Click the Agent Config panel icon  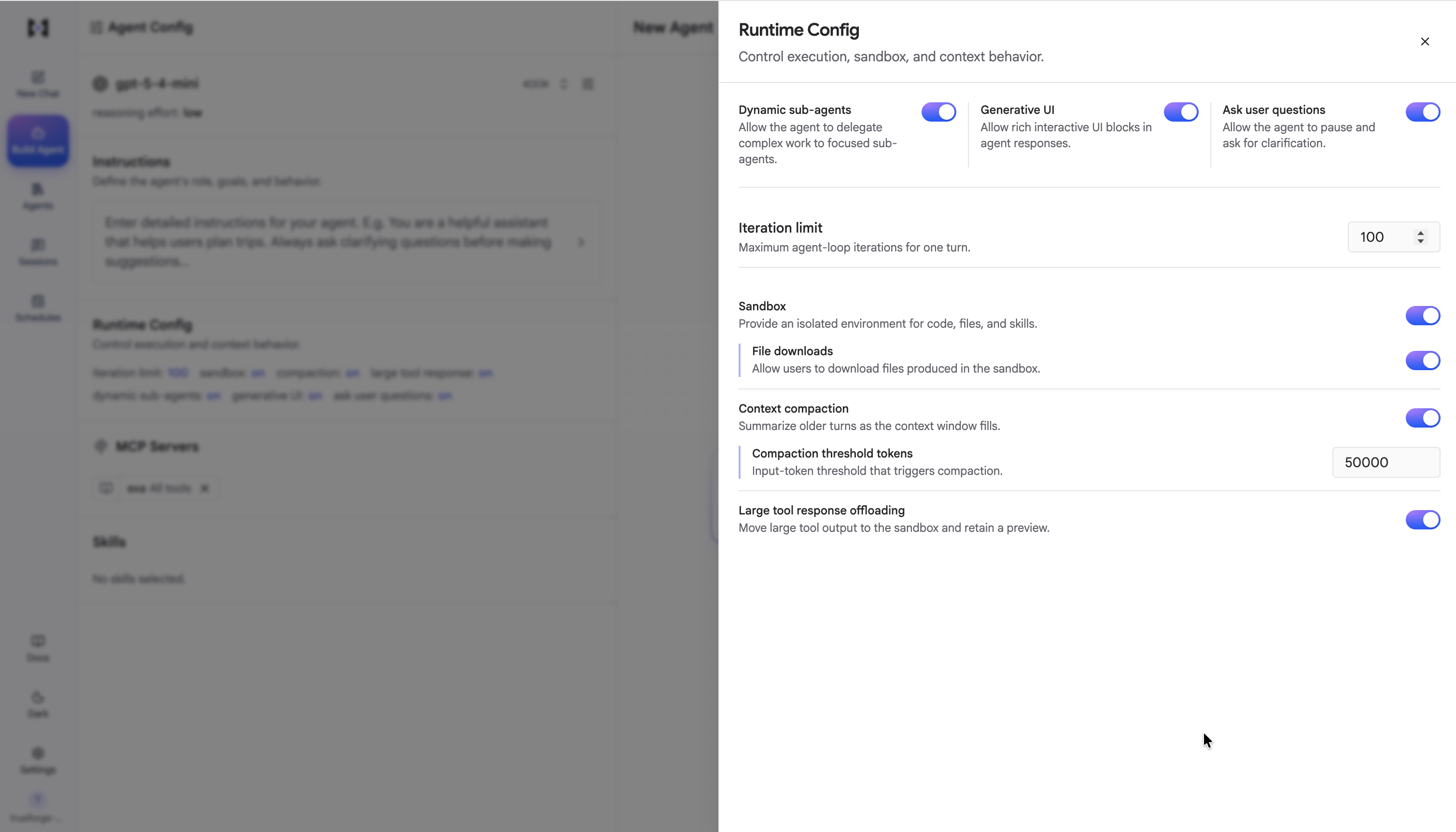tap(96, 28)
